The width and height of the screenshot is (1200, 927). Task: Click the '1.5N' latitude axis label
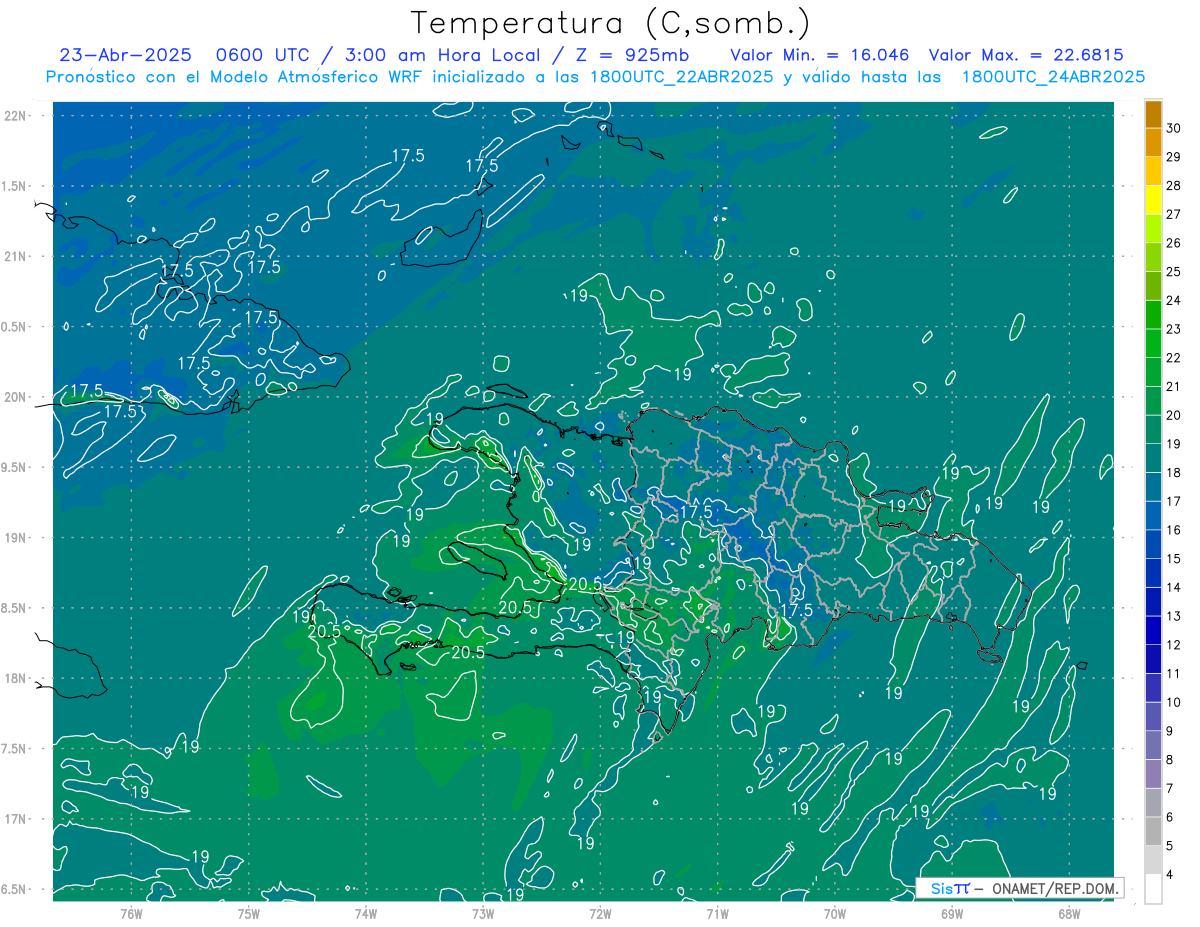tap(13, 186)
